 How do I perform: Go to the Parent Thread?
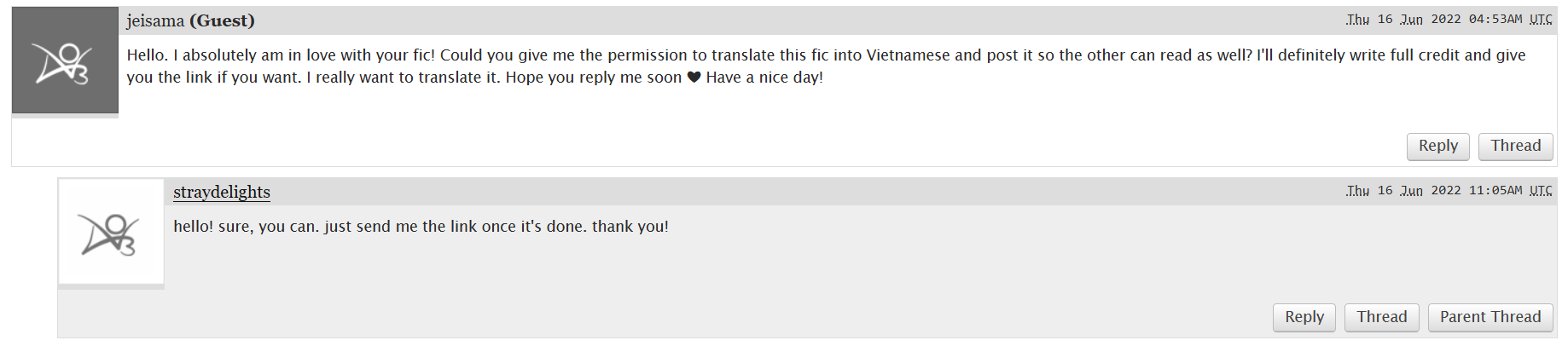tap(1490, 317)
